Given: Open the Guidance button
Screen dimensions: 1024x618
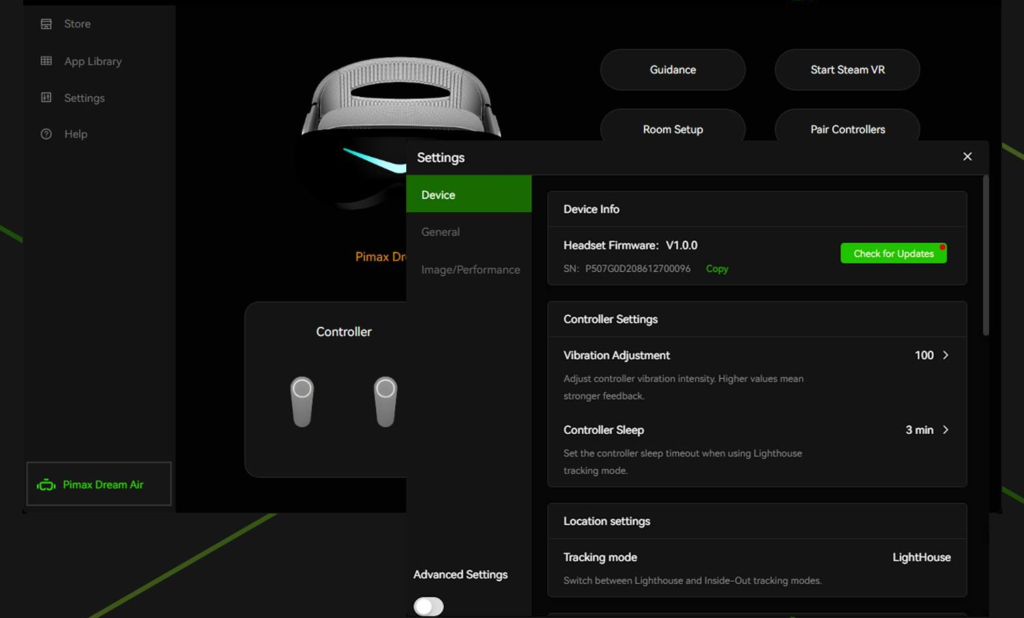Looking at the screenshot, I should tap(672, 70).
